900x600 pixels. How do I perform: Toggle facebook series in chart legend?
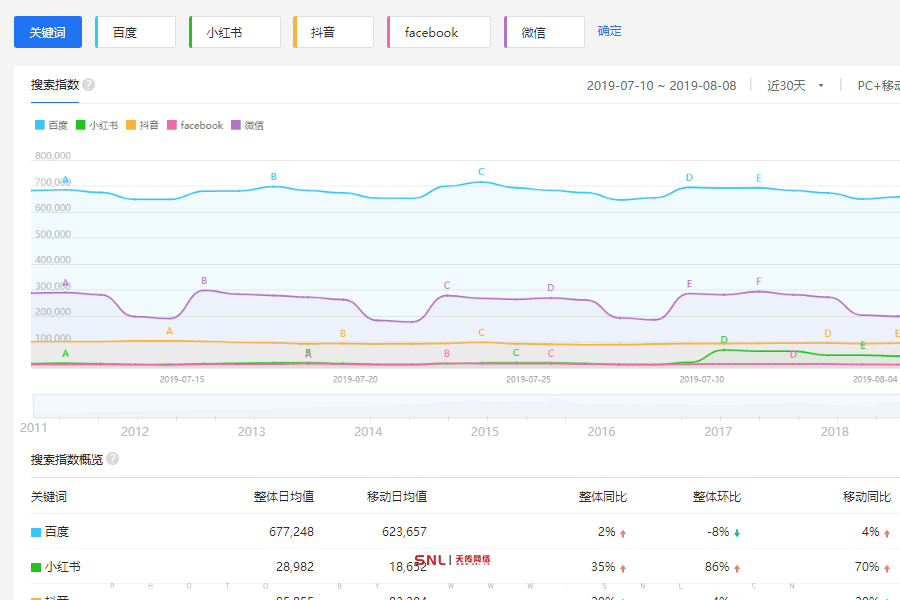click(x=195, y=125)
